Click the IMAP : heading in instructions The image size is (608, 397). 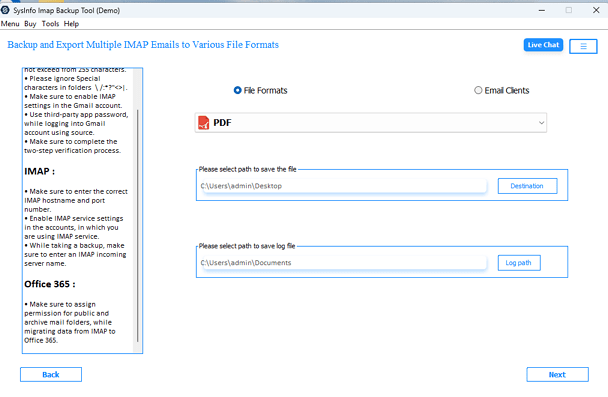[40, 171]
